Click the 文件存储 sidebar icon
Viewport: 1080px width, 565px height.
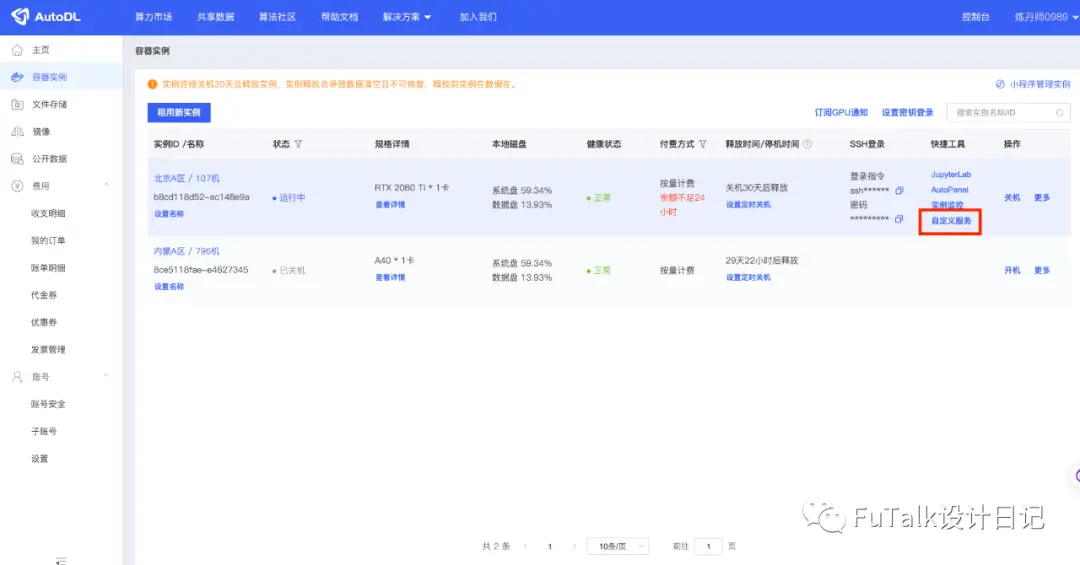pos(17,104)
